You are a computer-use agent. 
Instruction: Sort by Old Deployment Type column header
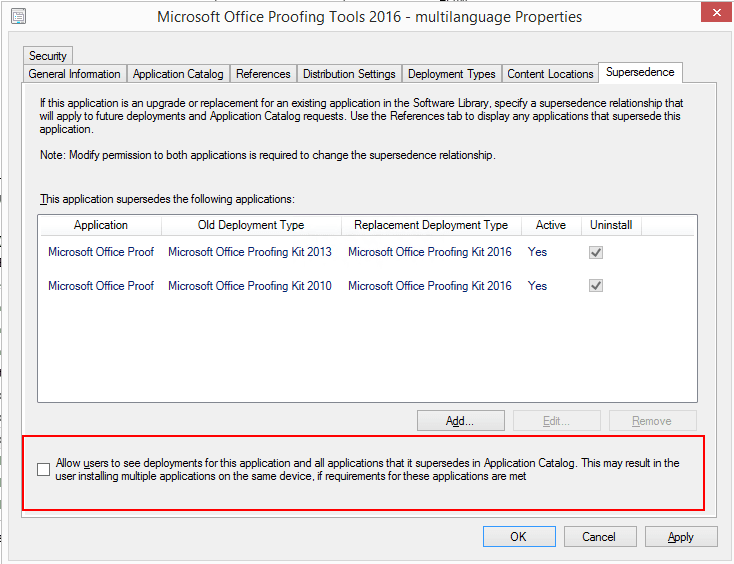pos(251,225)
